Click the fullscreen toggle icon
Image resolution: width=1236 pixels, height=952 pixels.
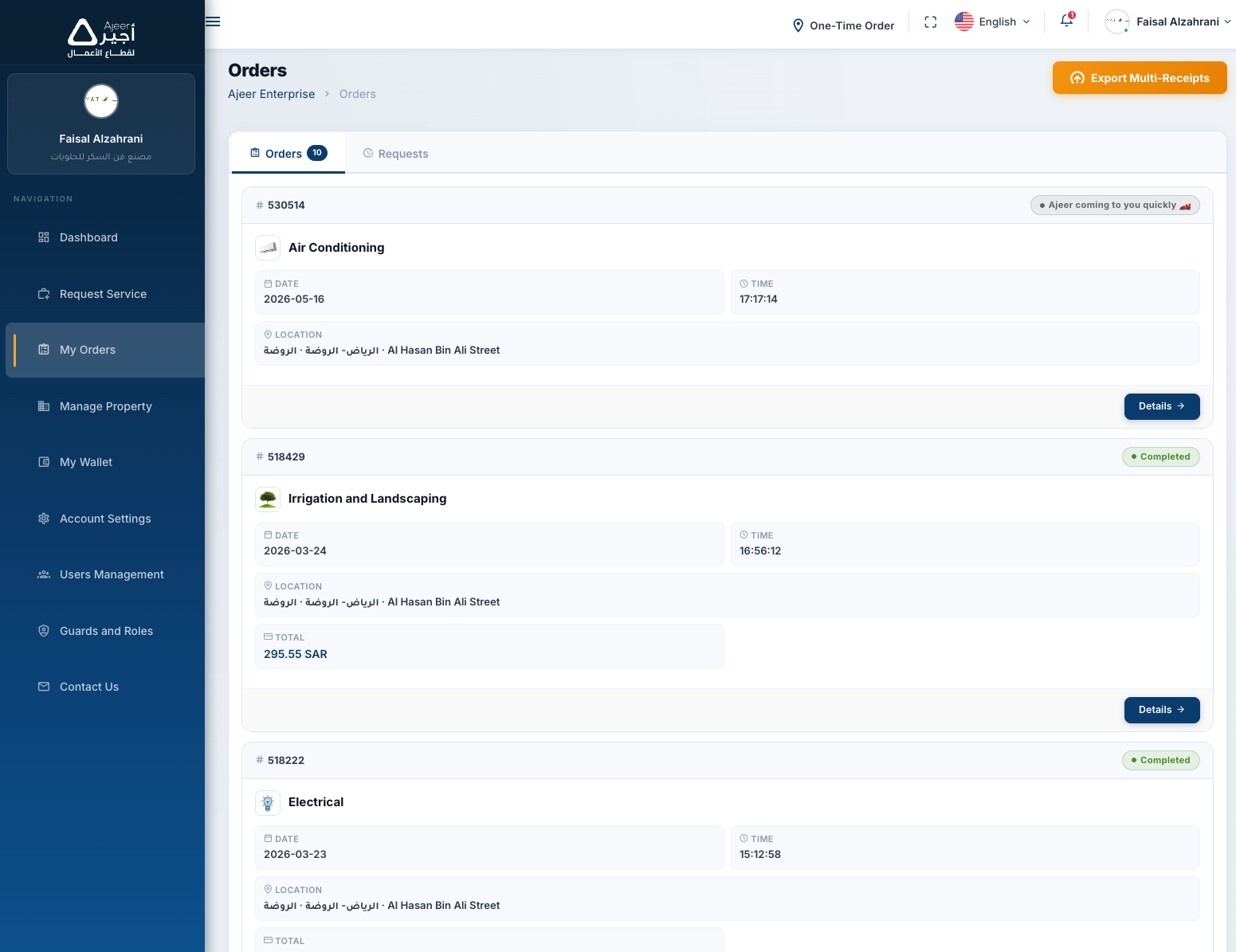click(x=930, y=22)
